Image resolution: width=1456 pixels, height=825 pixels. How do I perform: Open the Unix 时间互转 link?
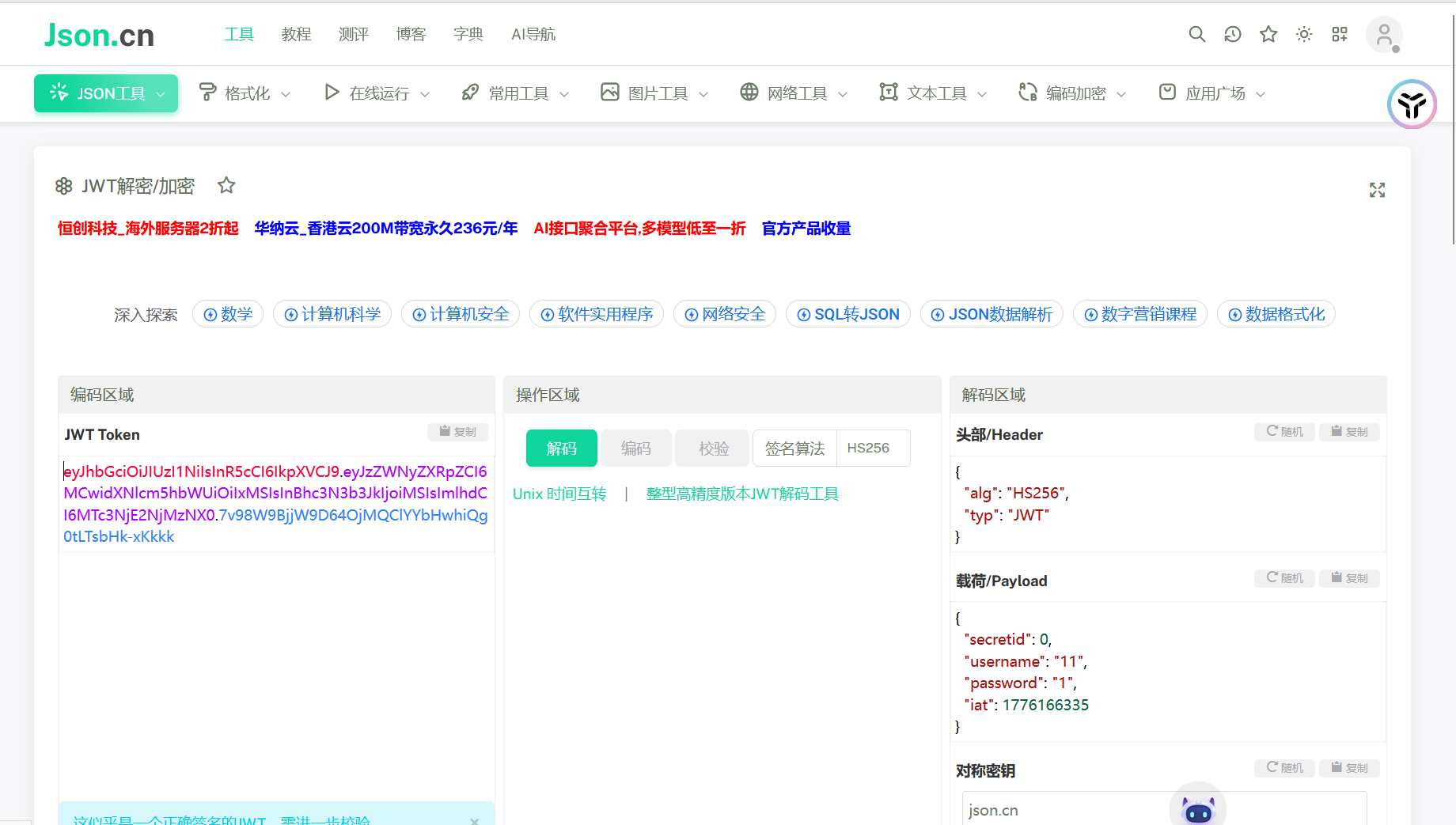pos(559,494)
